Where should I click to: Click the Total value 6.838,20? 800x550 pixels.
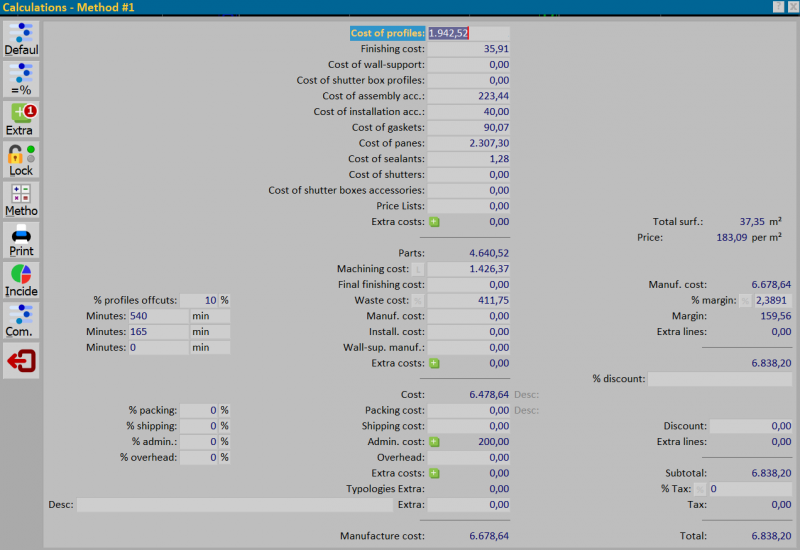tap(771, 536)
